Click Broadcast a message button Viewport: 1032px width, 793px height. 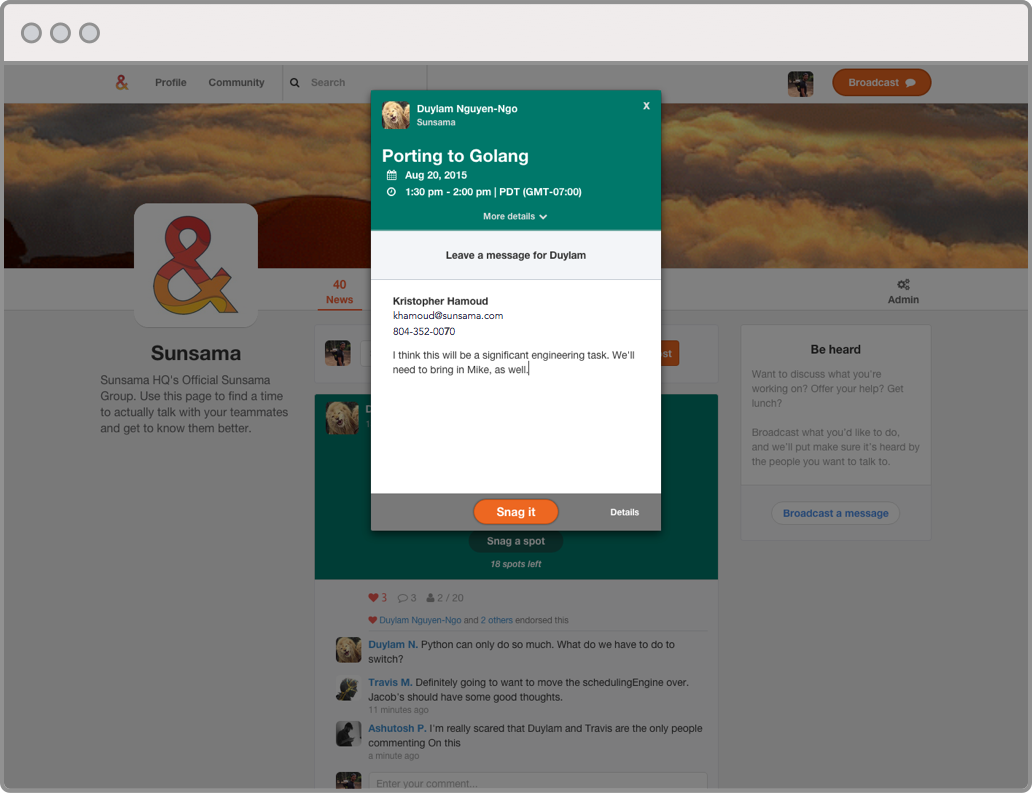click(835, 513)
